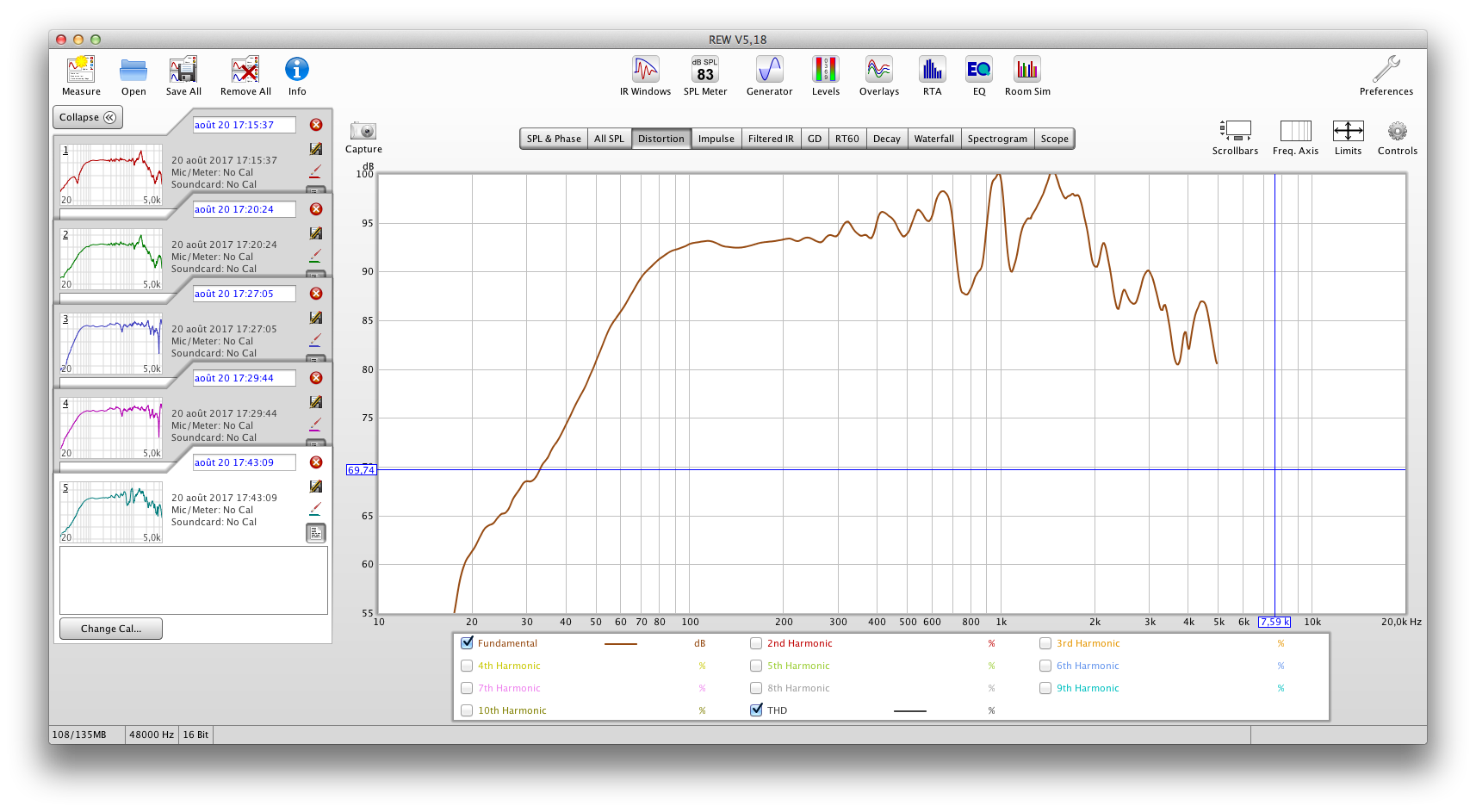Enable the 8th Harmonic checkbox
Screen dimensions: 1476x812
click(756, 688)
